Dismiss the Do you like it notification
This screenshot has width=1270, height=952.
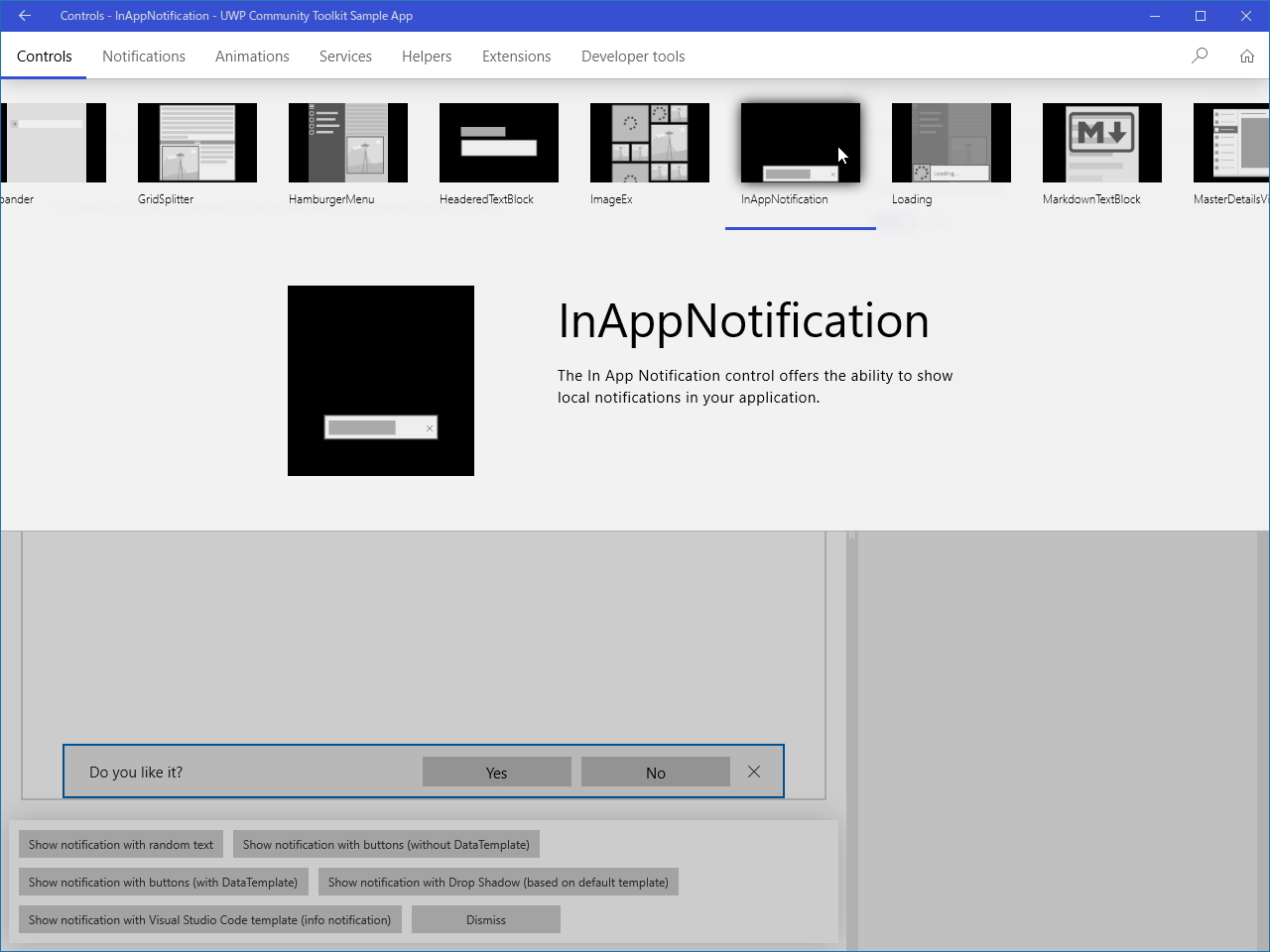pyautogui.click(x=754, y=771)
